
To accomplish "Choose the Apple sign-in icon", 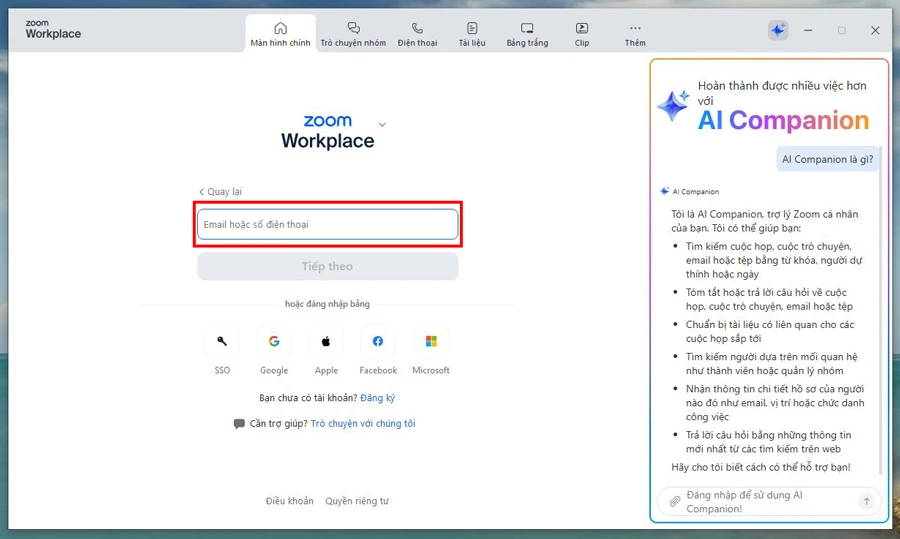I will click(326, 342).
